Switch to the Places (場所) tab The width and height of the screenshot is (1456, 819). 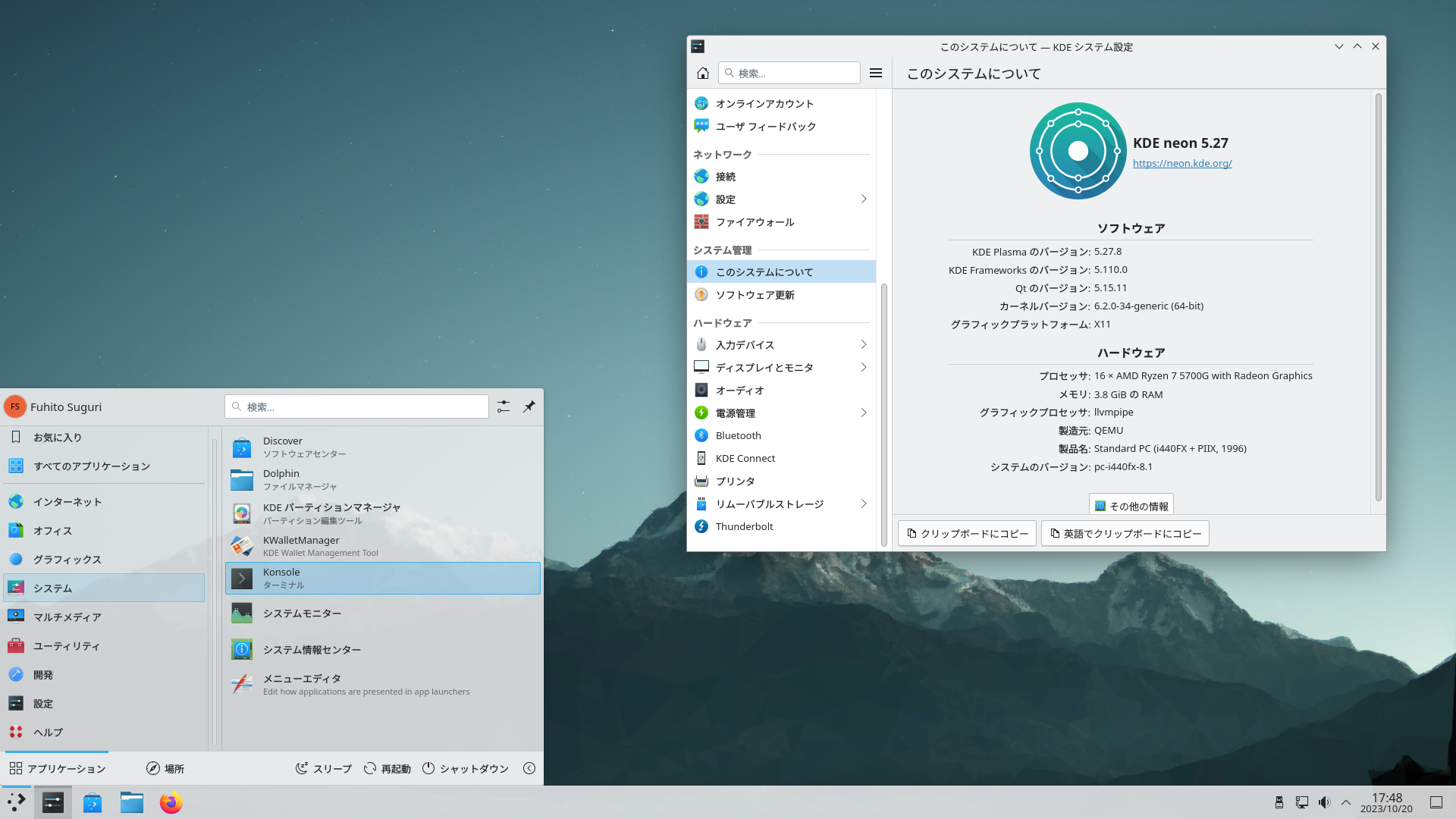pyautogui.click(x=165, y=768)
